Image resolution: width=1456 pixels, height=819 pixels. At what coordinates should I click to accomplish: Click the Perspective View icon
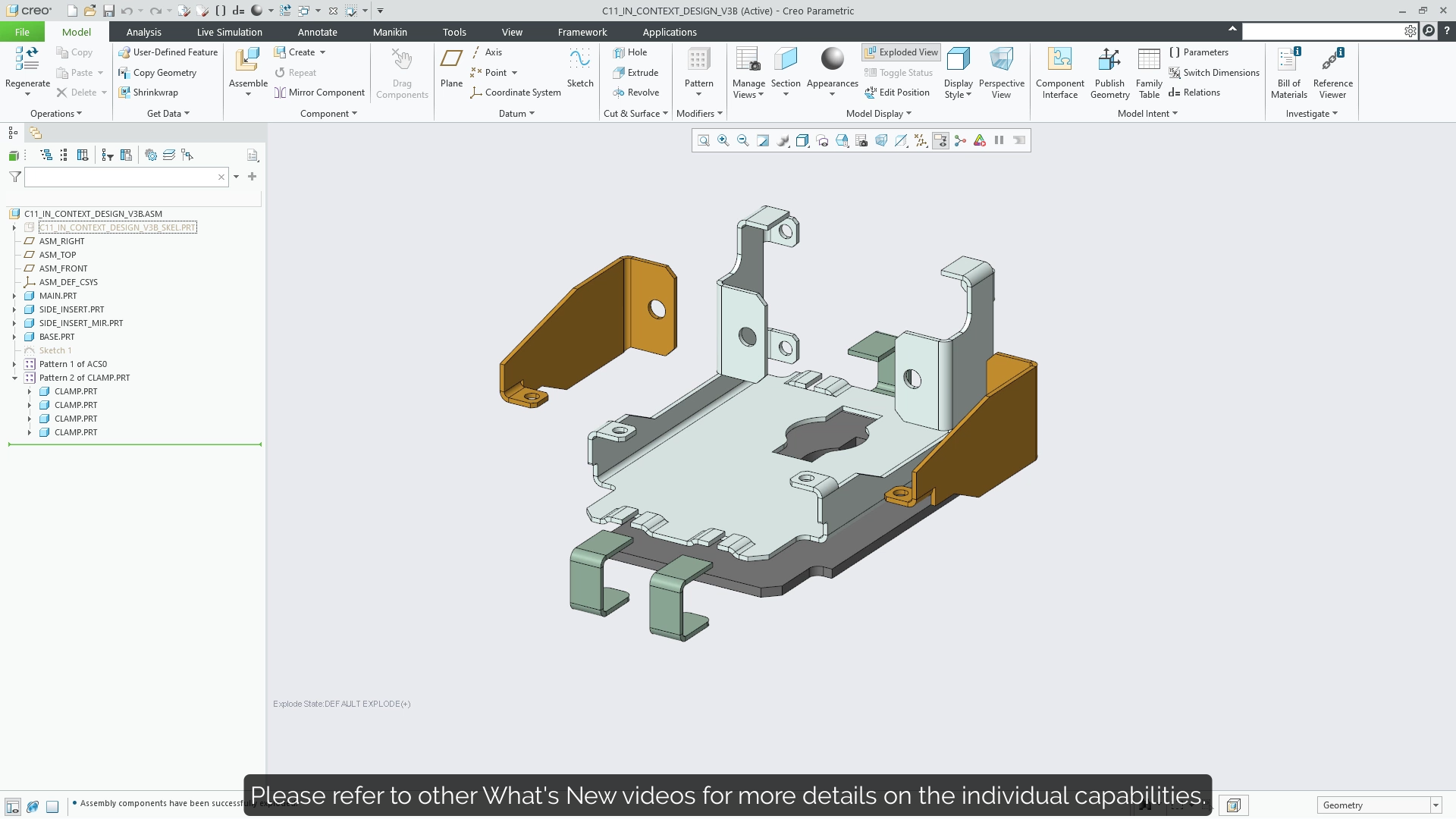click(x=1001, y=59)
